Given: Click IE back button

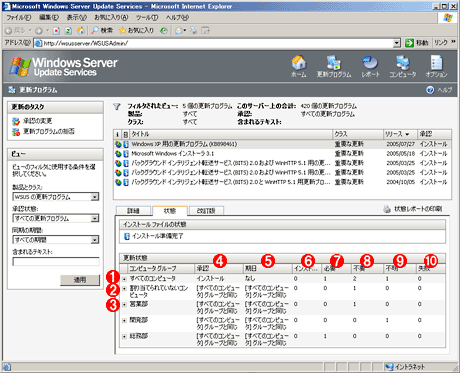Looking at the screenshot, I should tap(16, 31).
